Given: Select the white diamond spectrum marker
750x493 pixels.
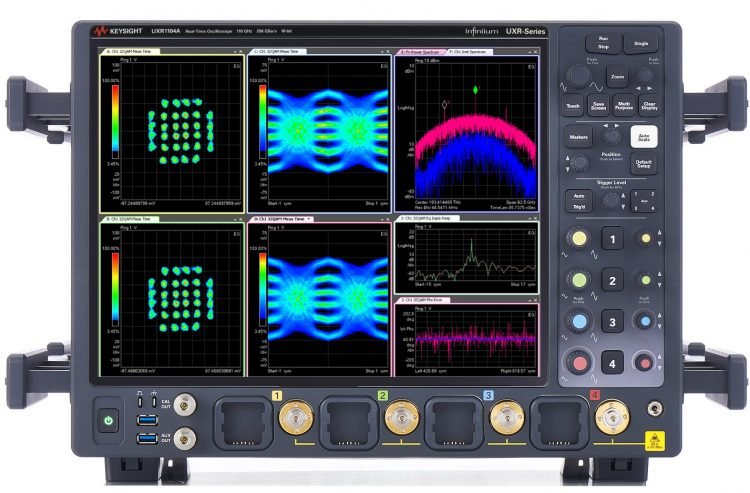Looking at the screenshot, I should tap(444, 104).
